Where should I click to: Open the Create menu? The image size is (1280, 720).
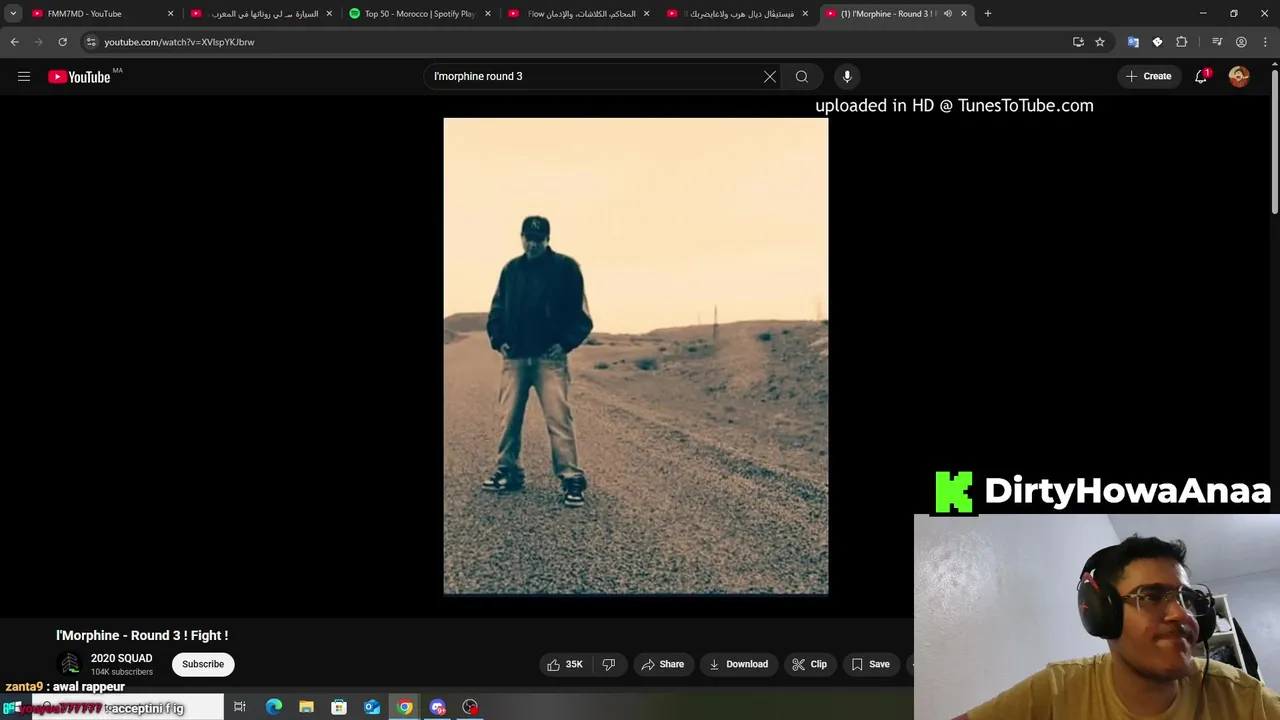tap(1148, 76)
